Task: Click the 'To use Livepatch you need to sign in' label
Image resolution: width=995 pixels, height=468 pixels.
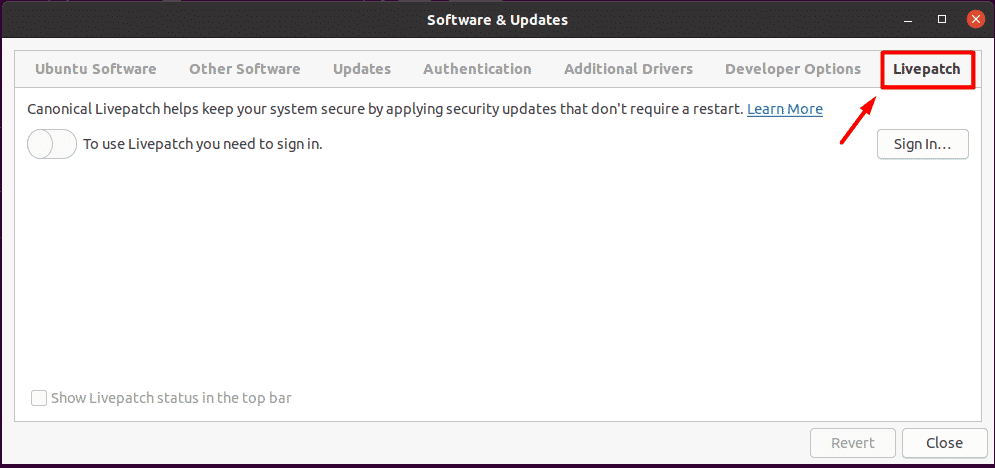Action: 203,144
